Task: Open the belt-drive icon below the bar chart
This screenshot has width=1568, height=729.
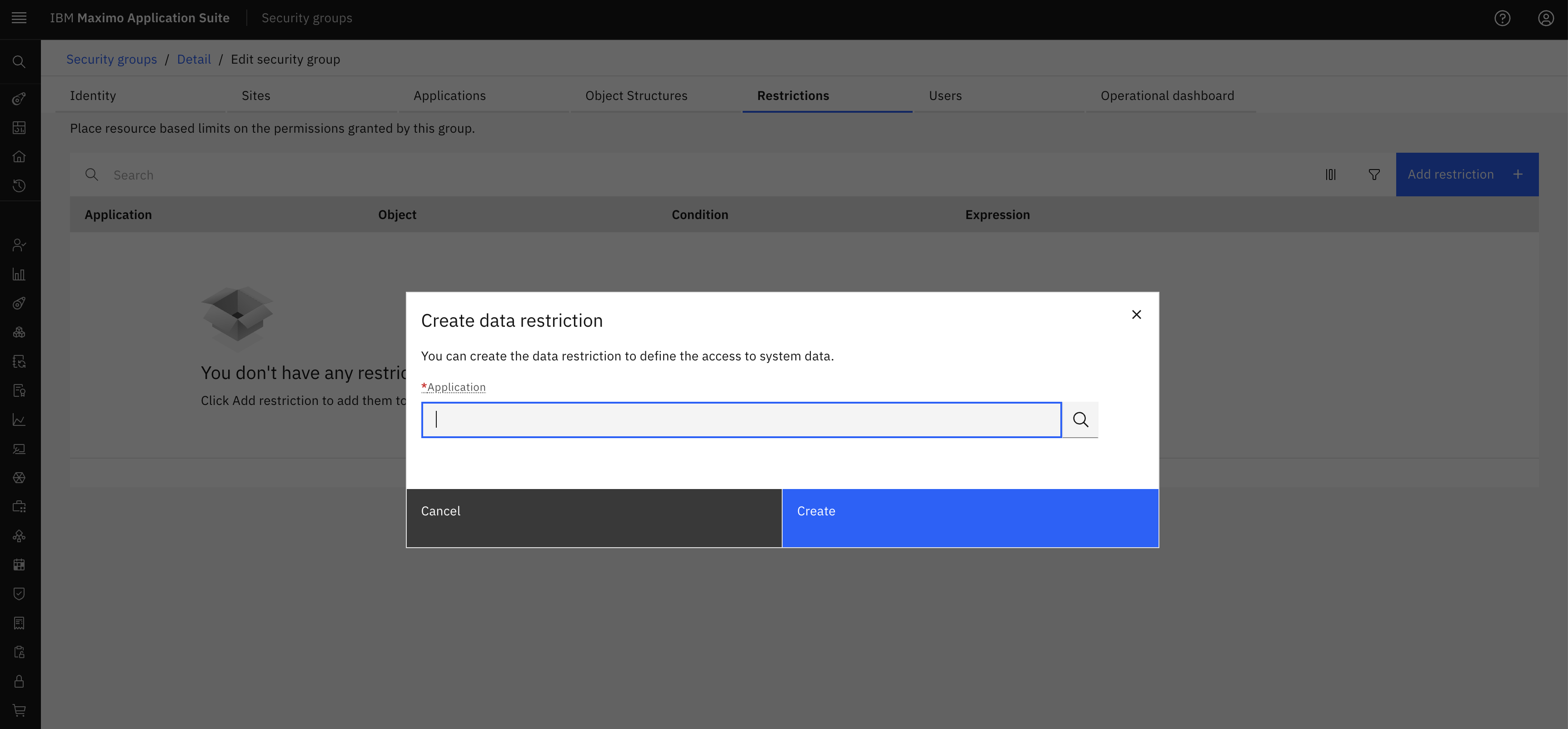Action: (19, 303)
